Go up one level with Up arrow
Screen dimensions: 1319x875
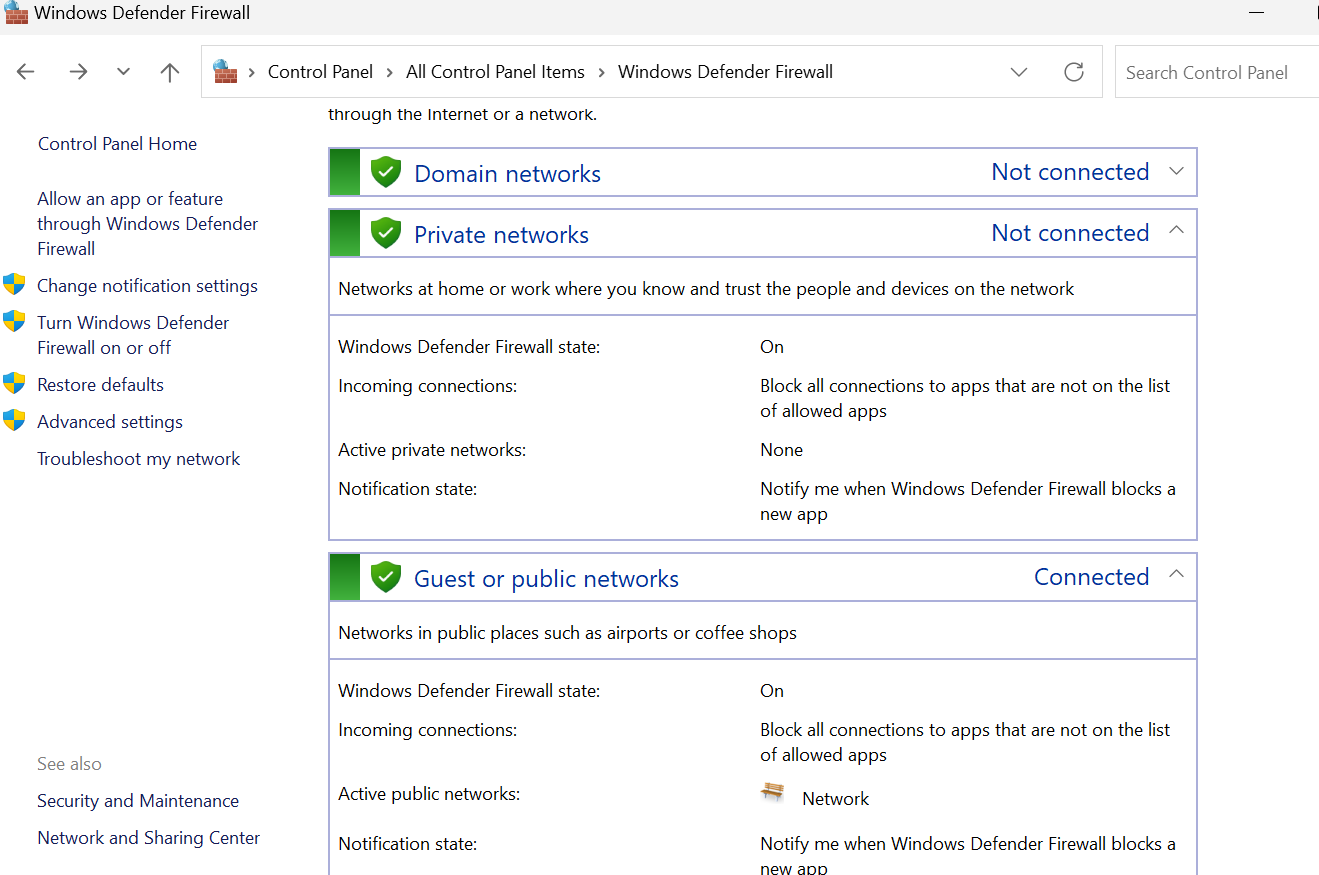coord(170,72)
